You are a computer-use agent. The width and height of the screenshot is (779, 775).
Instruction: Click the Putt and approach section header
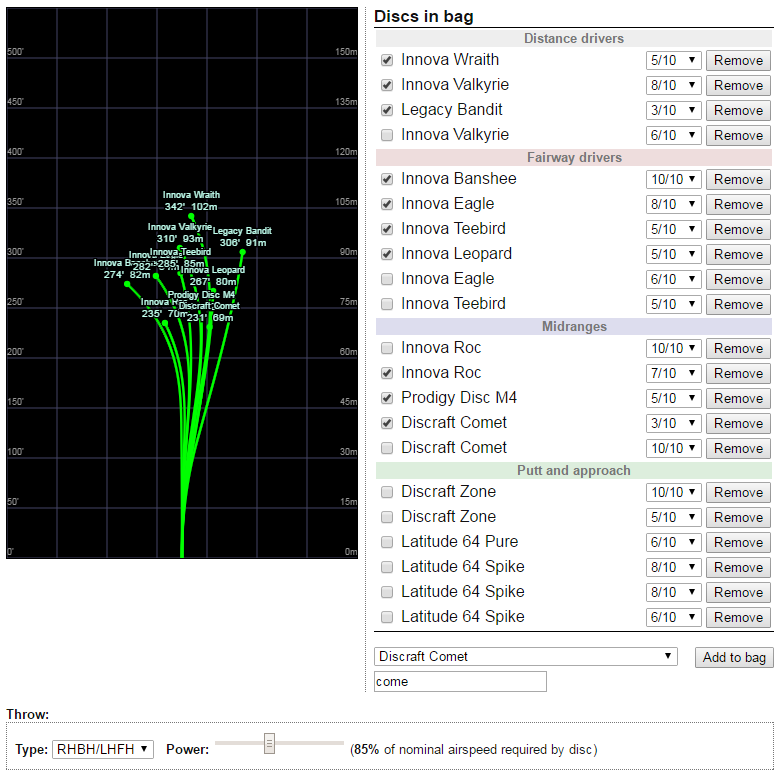click(x=574, y=470)
